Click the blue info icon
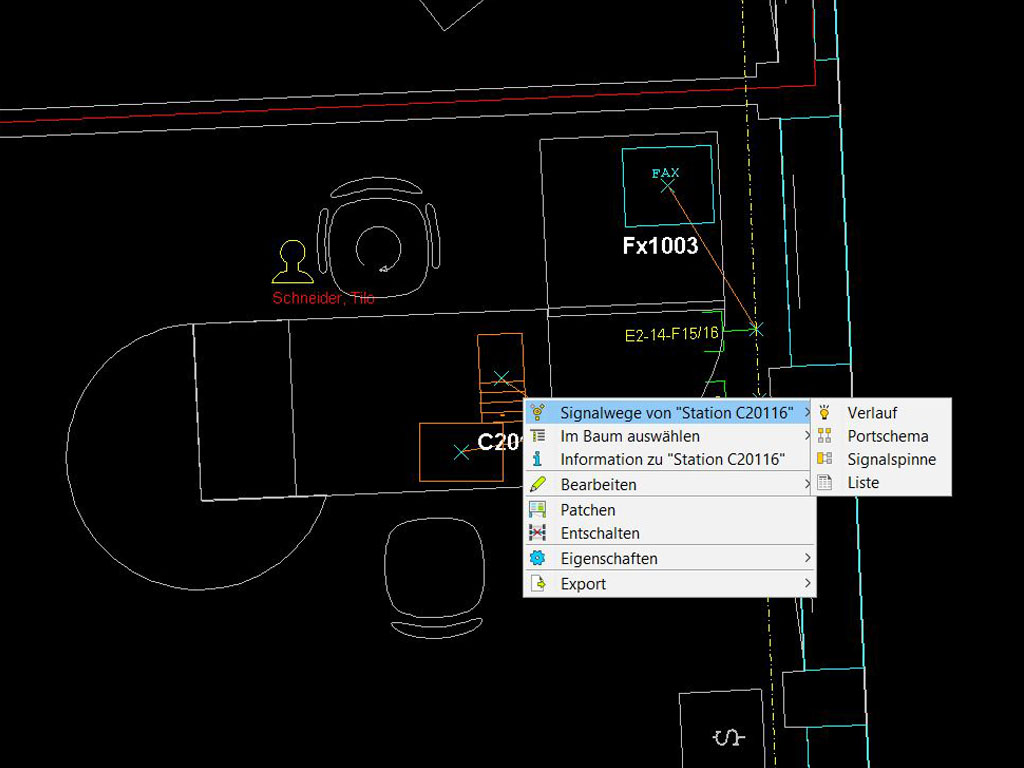 [537, 459]
